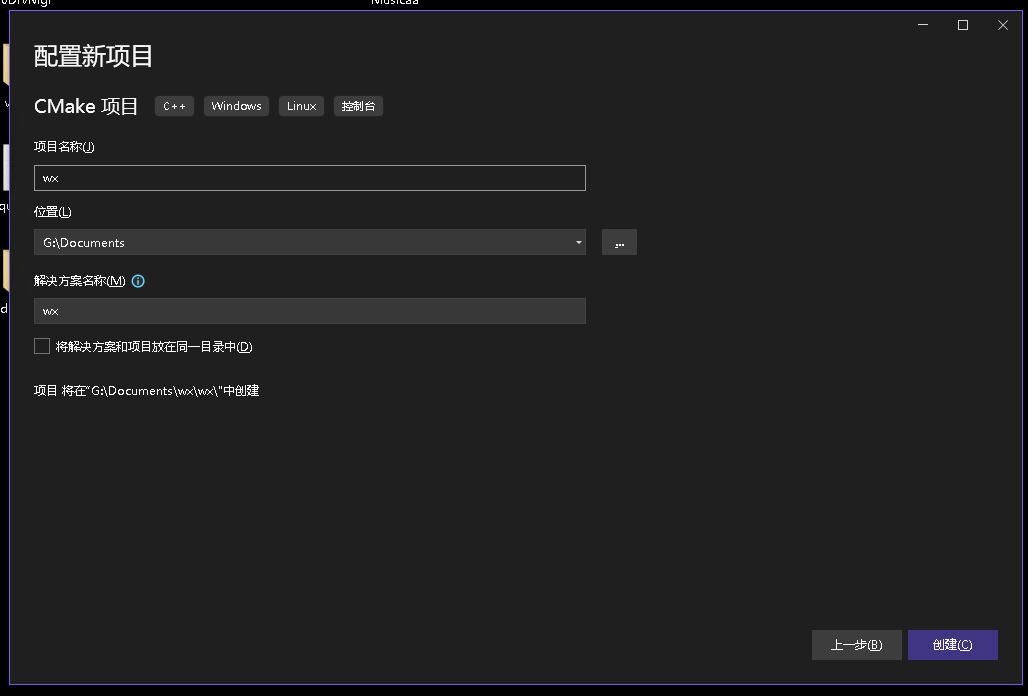Click the Windows tag badge
Screen dimensions: 1028x696
236,106
